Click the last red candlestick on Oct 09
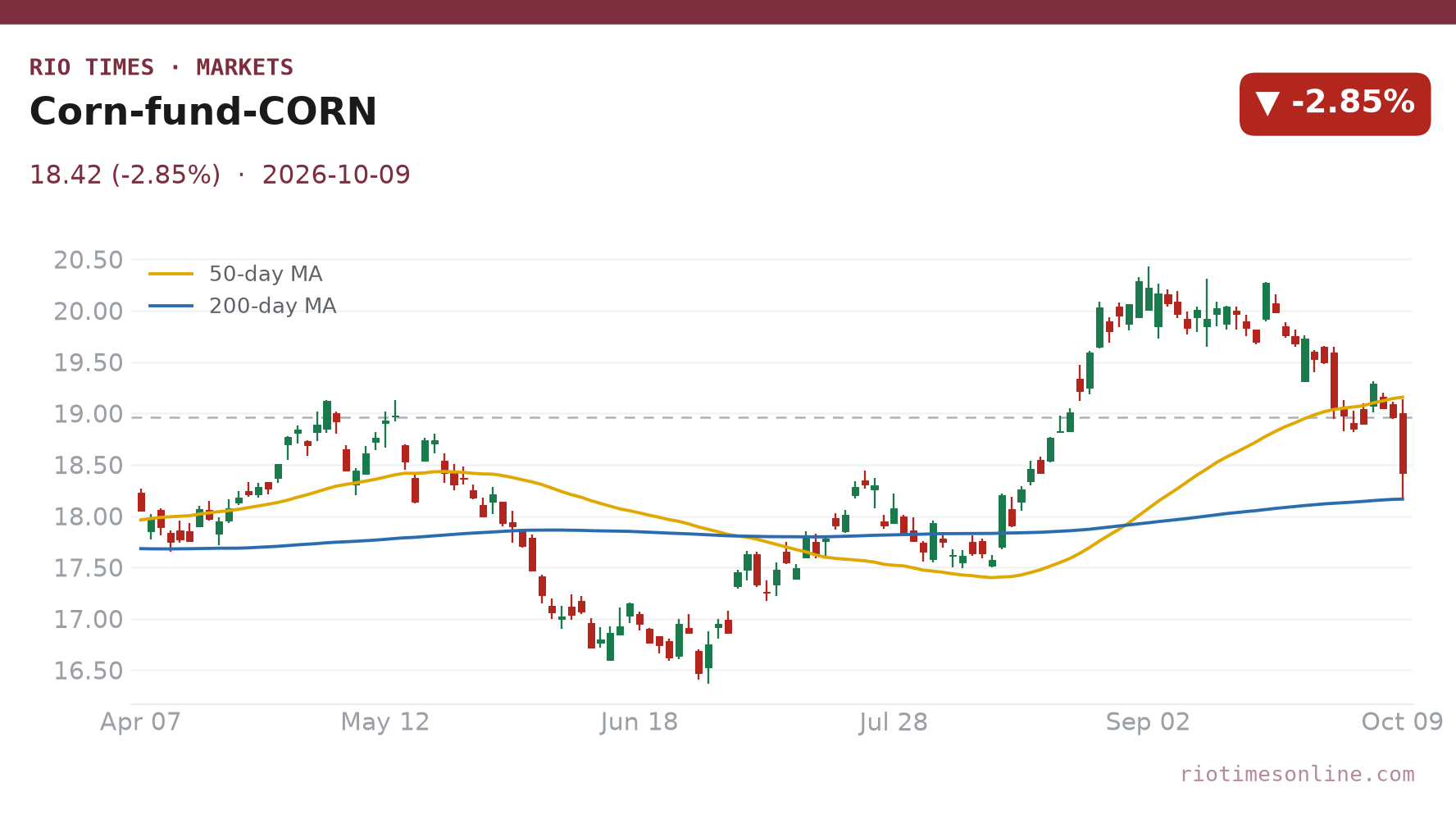Viewport: 1456px width, 819px height. point(1403,444)
